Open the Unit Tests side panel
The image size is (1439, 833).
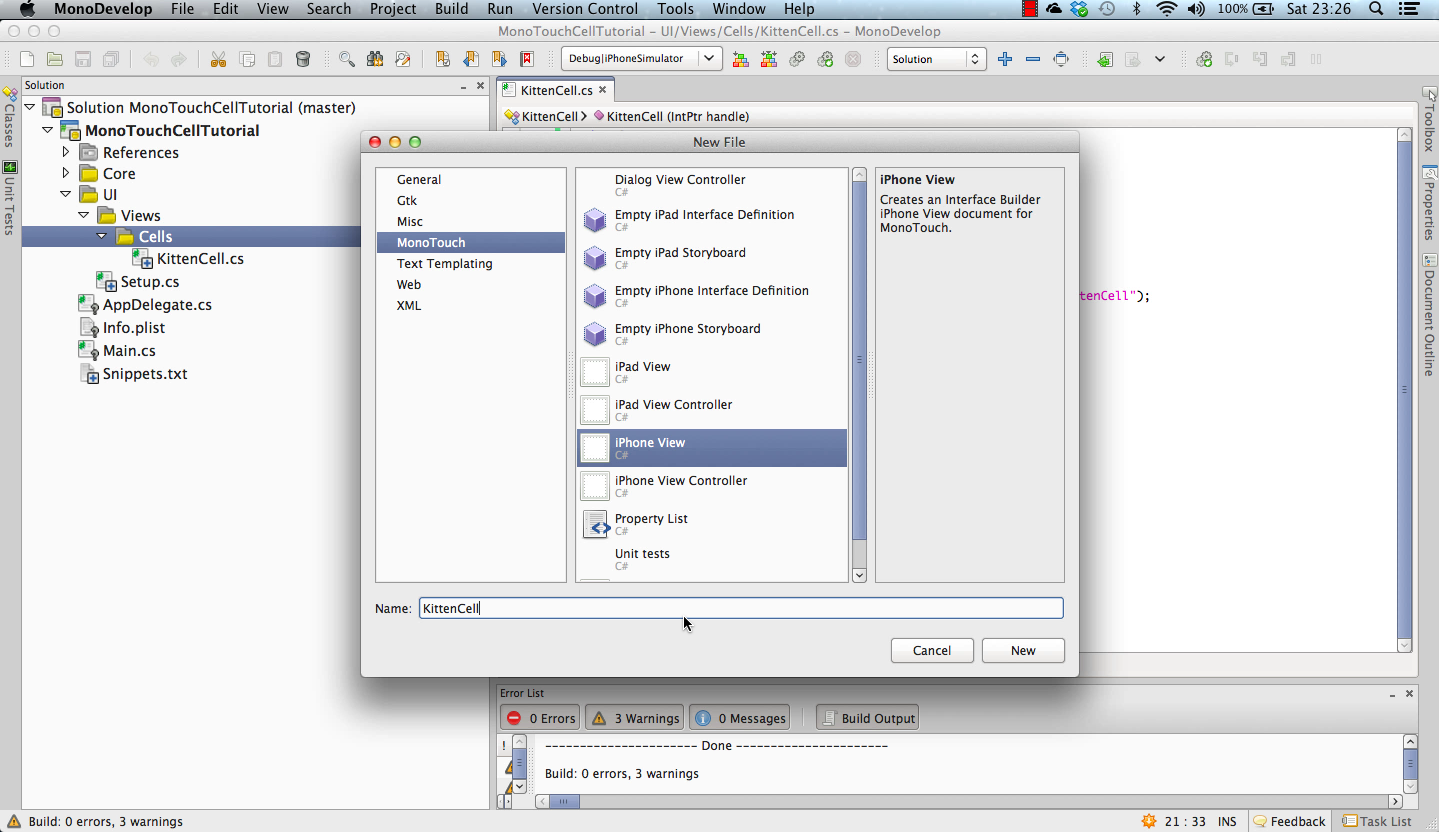click(x=10, y=198)
